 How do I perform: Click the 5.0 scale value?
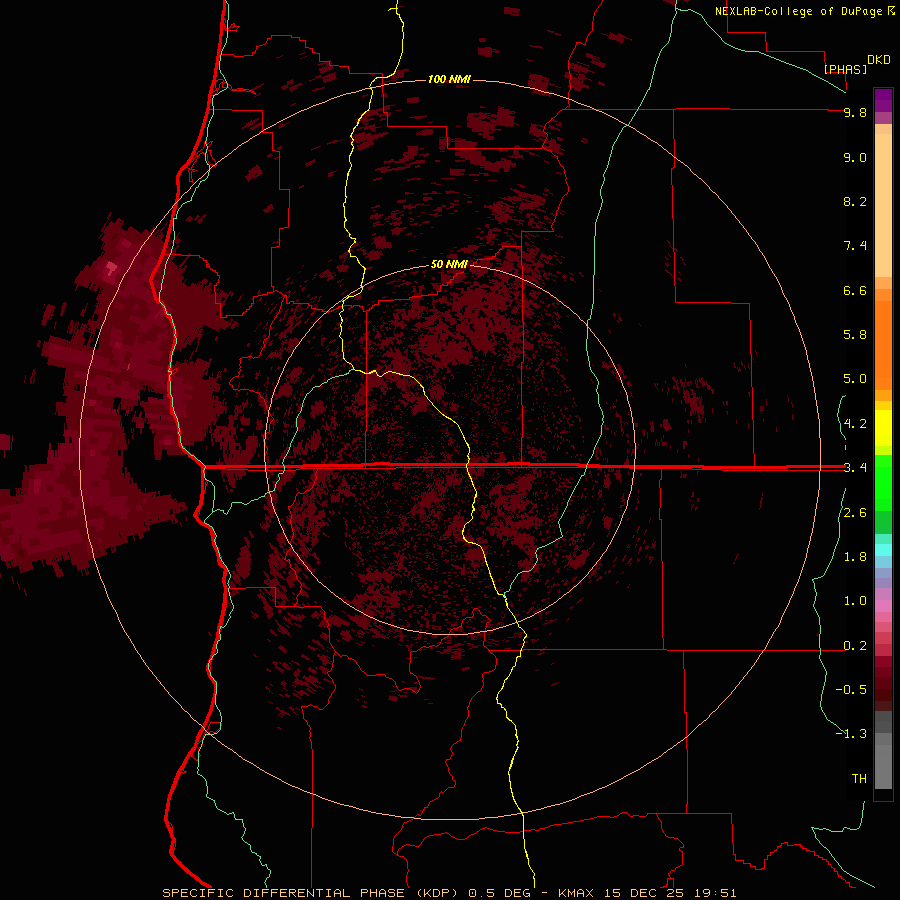click(855, 379)
